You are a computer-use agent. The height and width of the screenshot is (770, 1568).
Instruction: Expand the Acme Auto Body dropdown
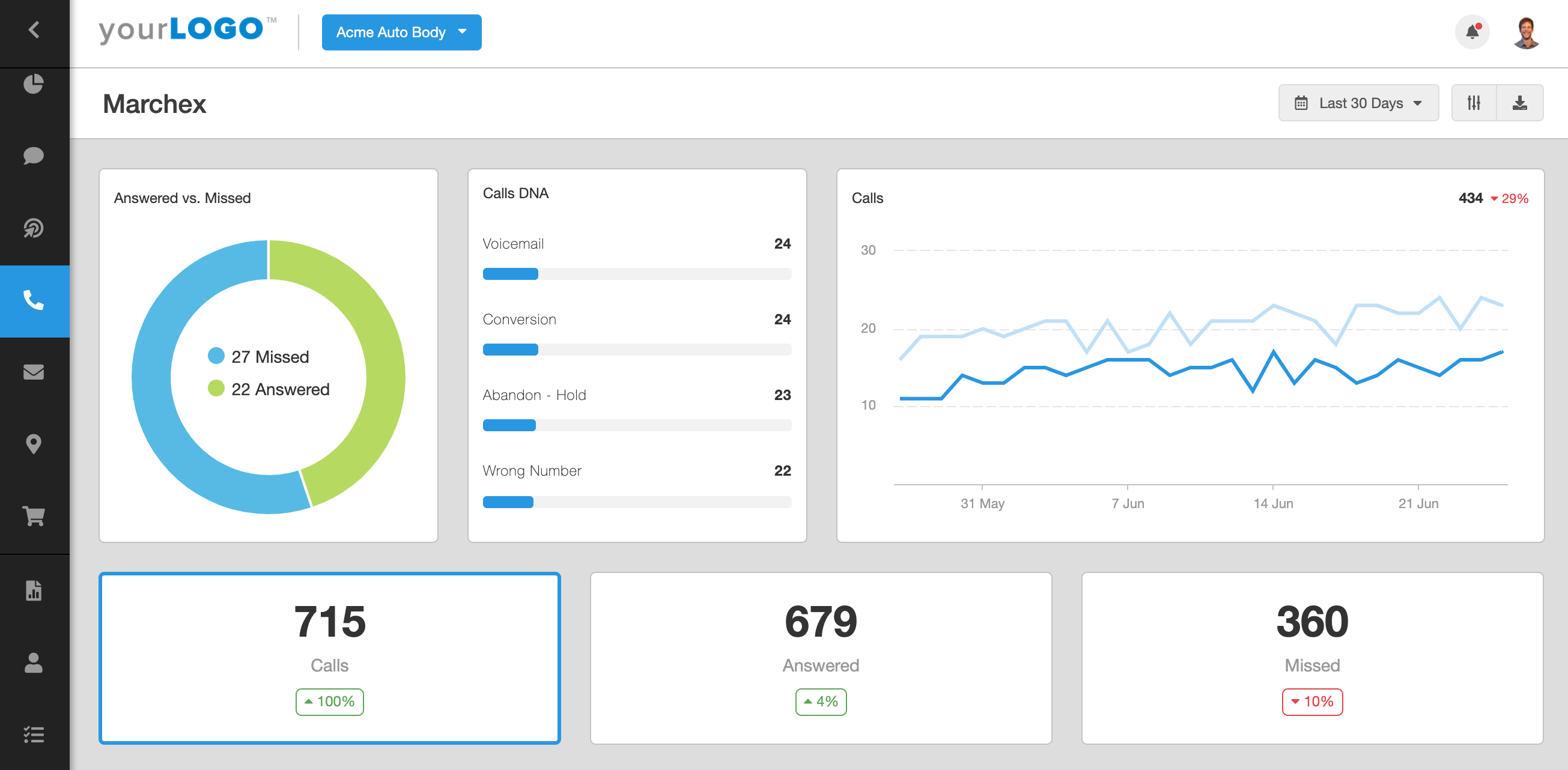(x=401, y=32)
